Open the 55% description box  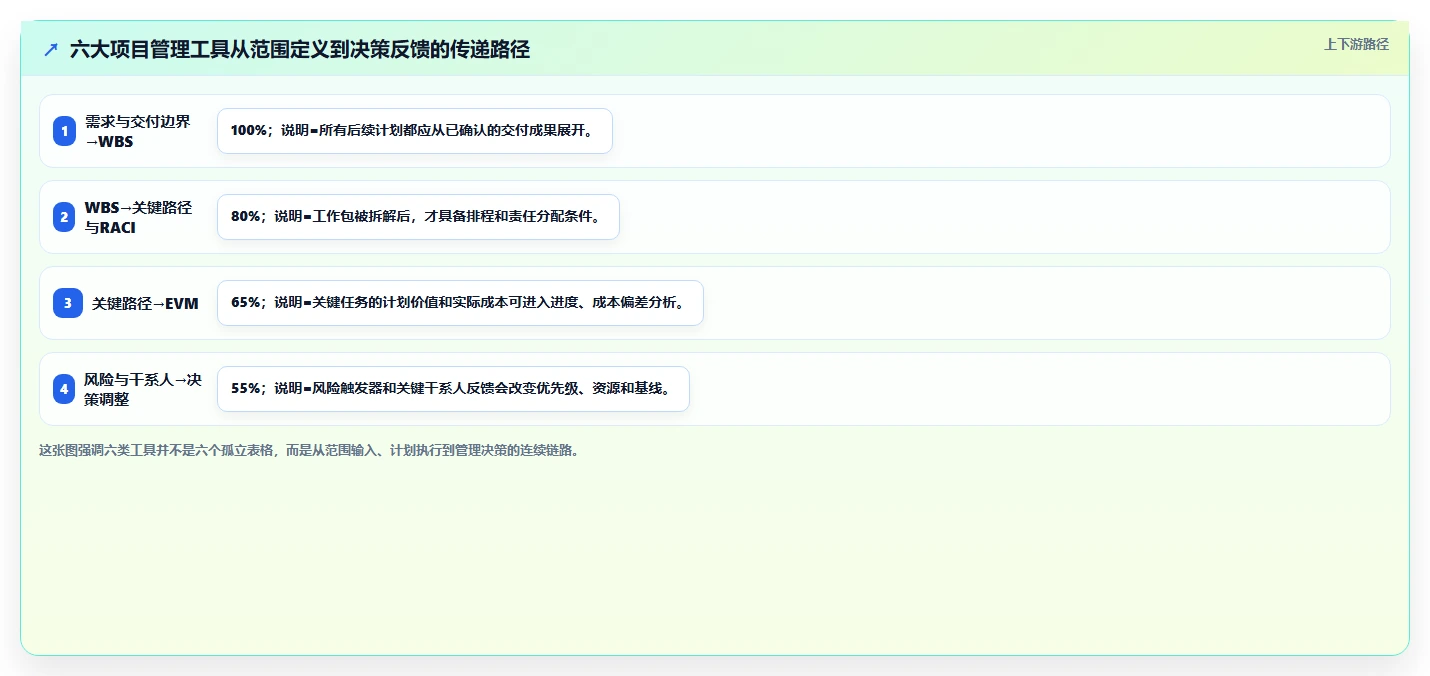coord(453,389)
